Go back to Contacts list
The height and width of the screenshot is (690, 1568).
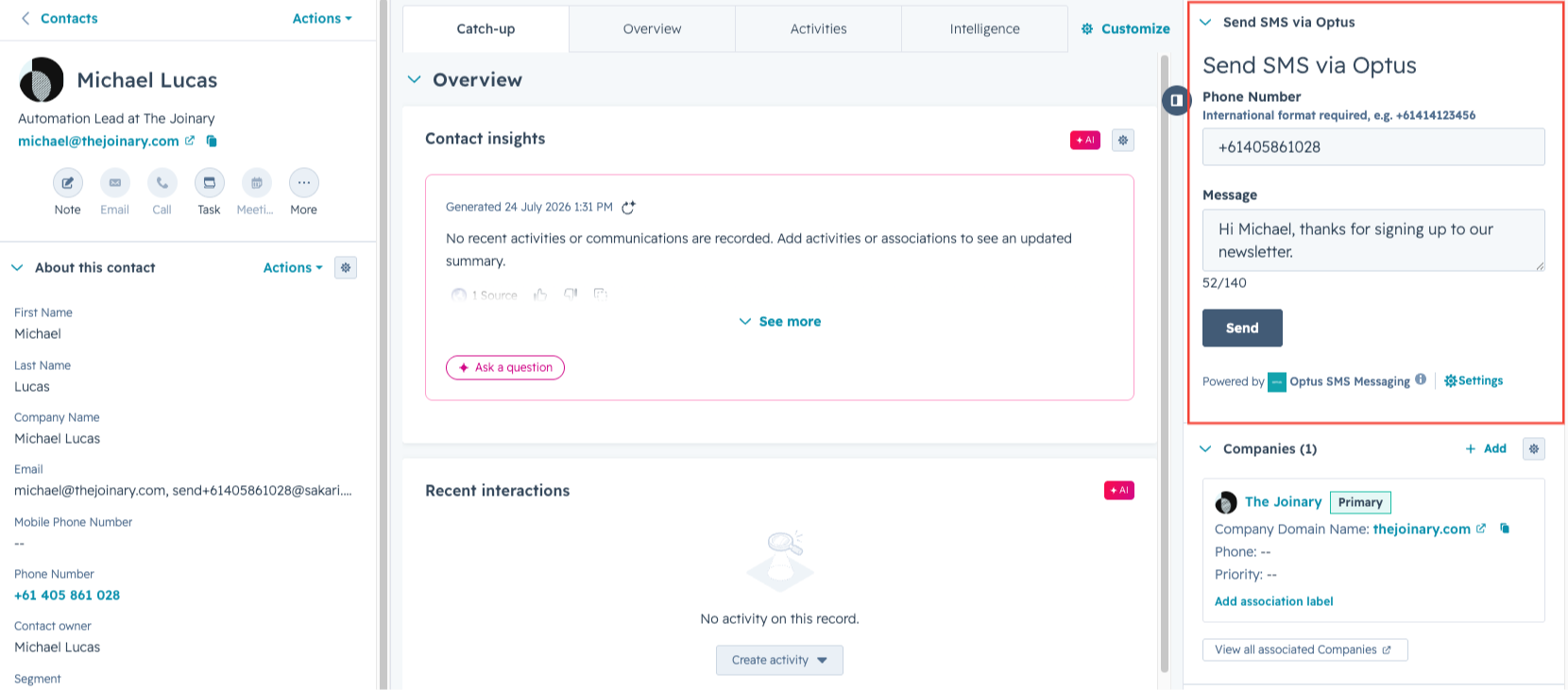coord(59,18)
